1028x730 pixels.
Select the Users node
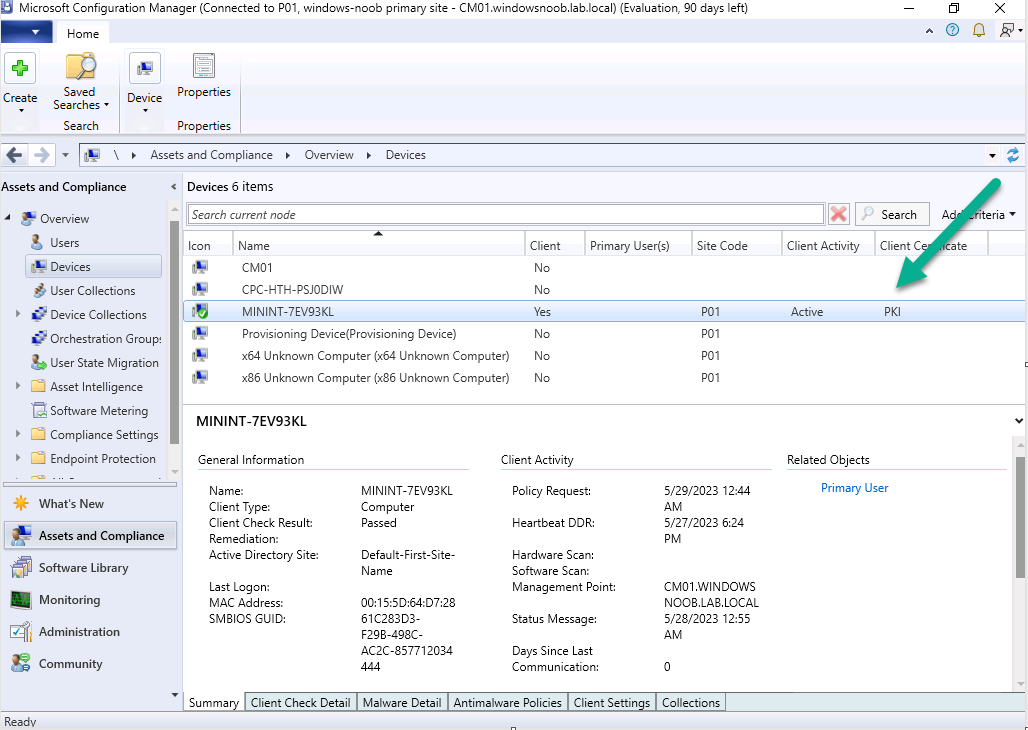[x=64, y=243]
